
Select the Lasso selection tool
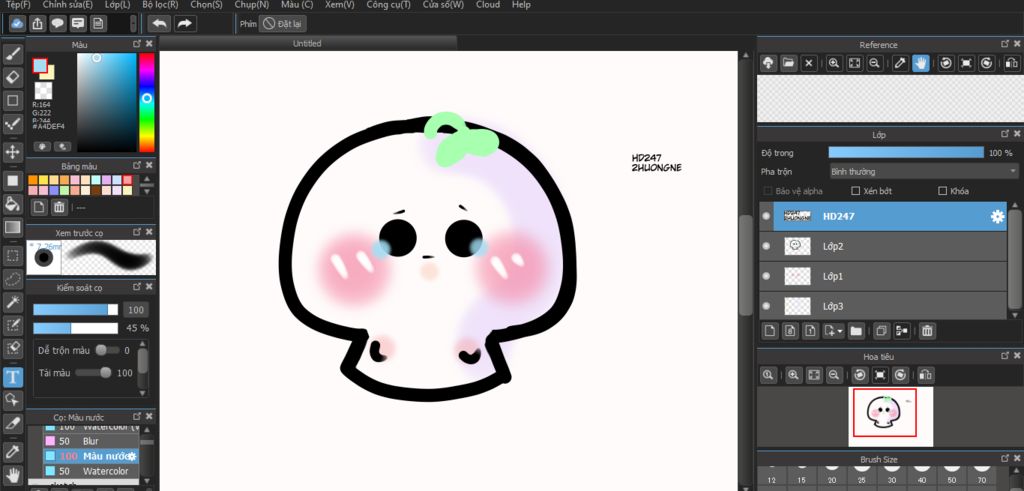point(12,279)
